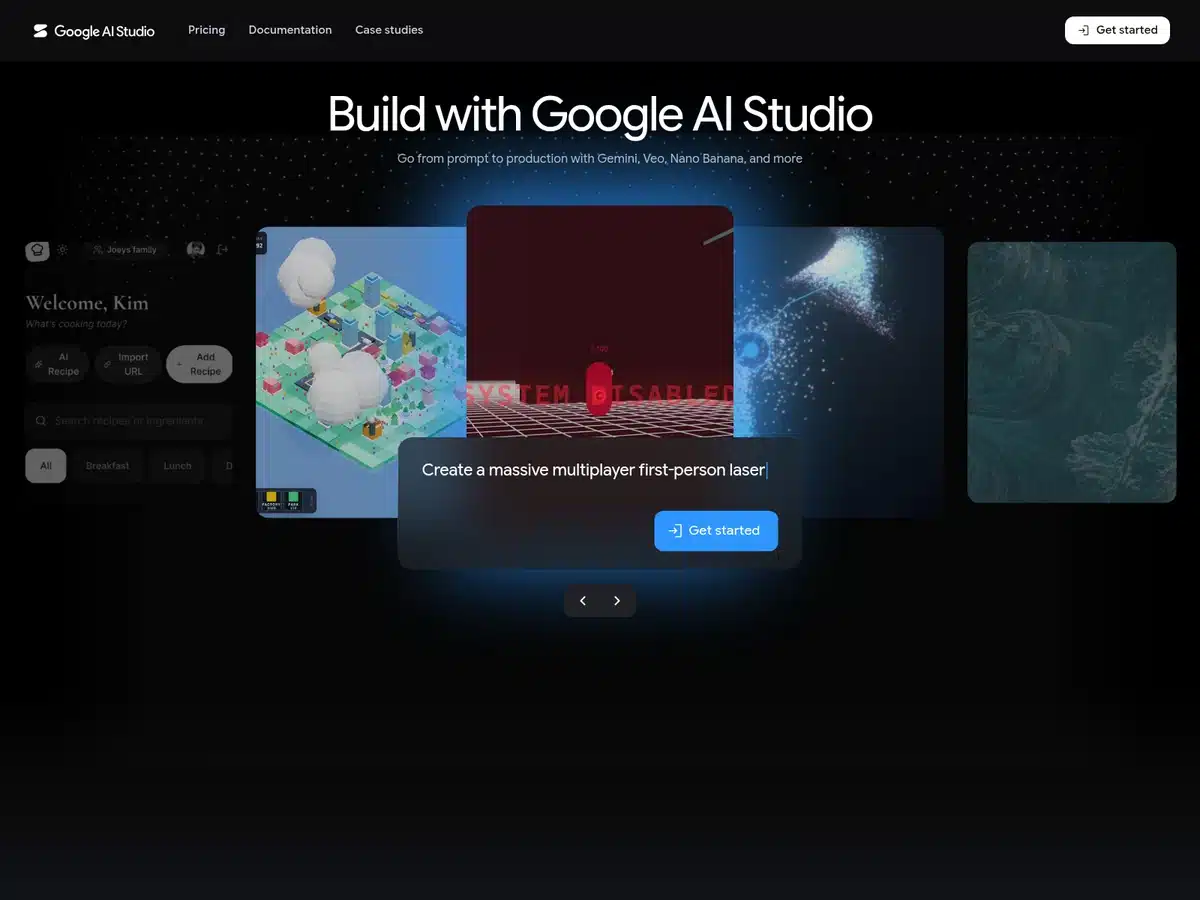
Task: Advance to the next carousel slide
Action: (617, 601)
